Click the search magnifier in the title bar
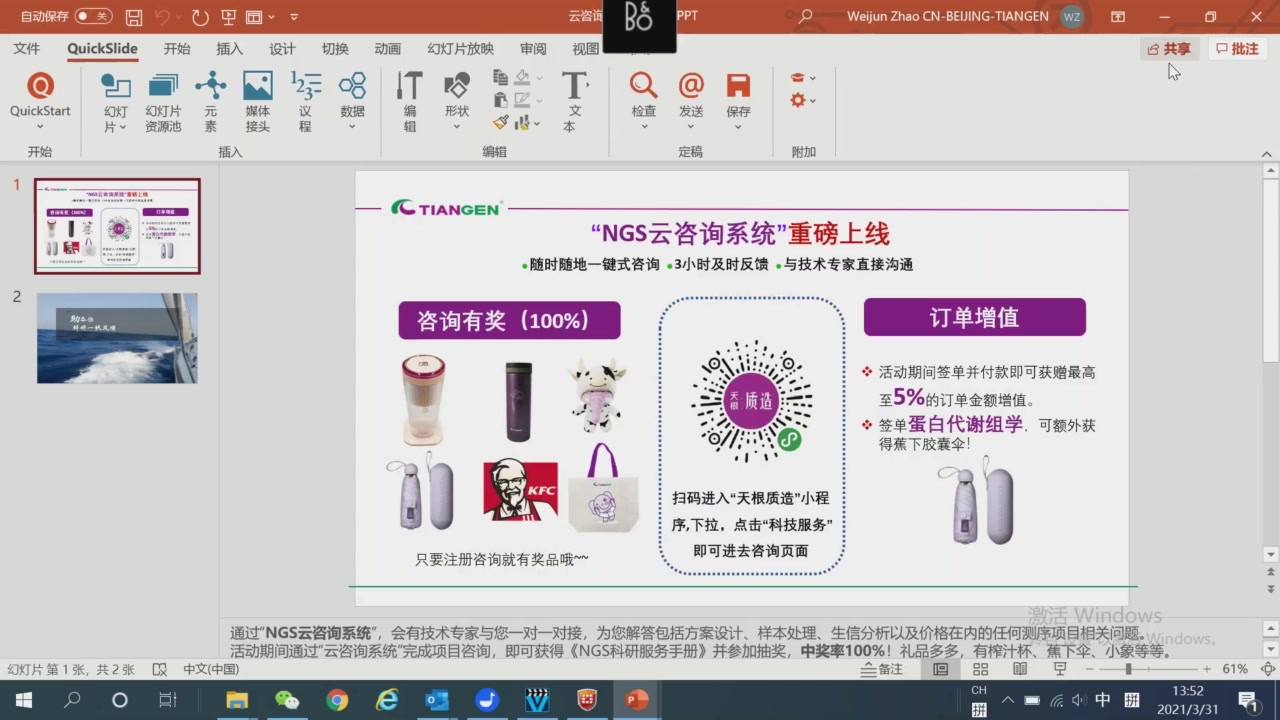 [x=805, y=17]
